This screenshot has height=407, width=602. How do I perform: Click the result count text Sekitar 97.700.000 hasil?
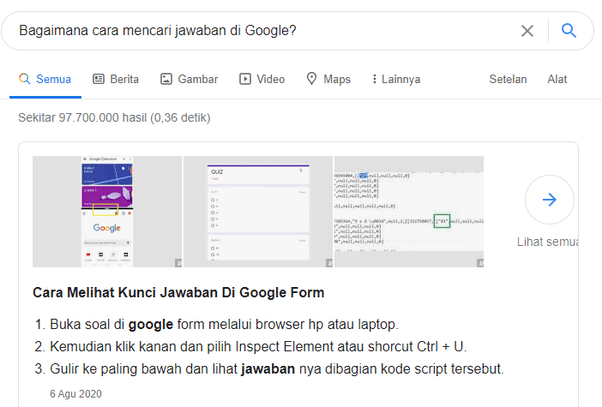click(114, 117)
